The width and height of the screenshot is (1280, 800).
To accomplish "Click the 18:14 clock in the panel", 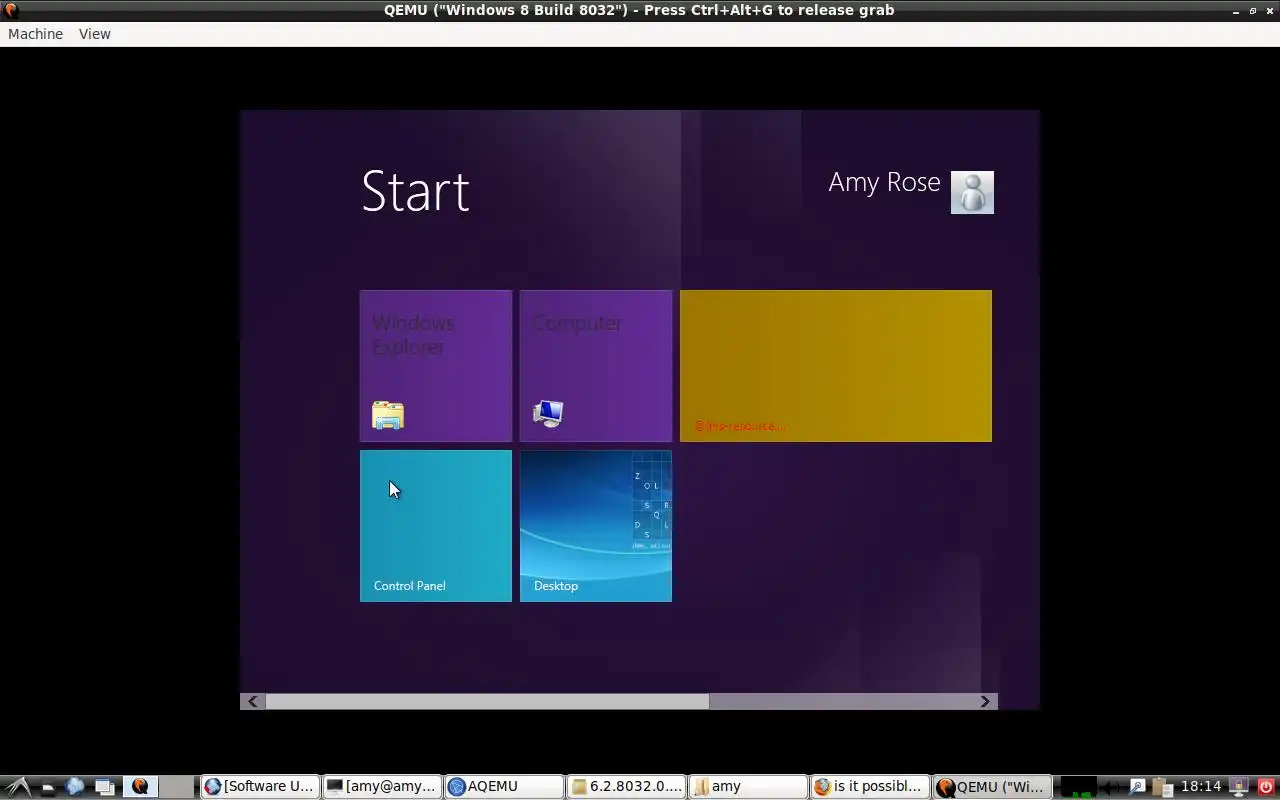I will pyautogui.click(x=1201, y=787).
